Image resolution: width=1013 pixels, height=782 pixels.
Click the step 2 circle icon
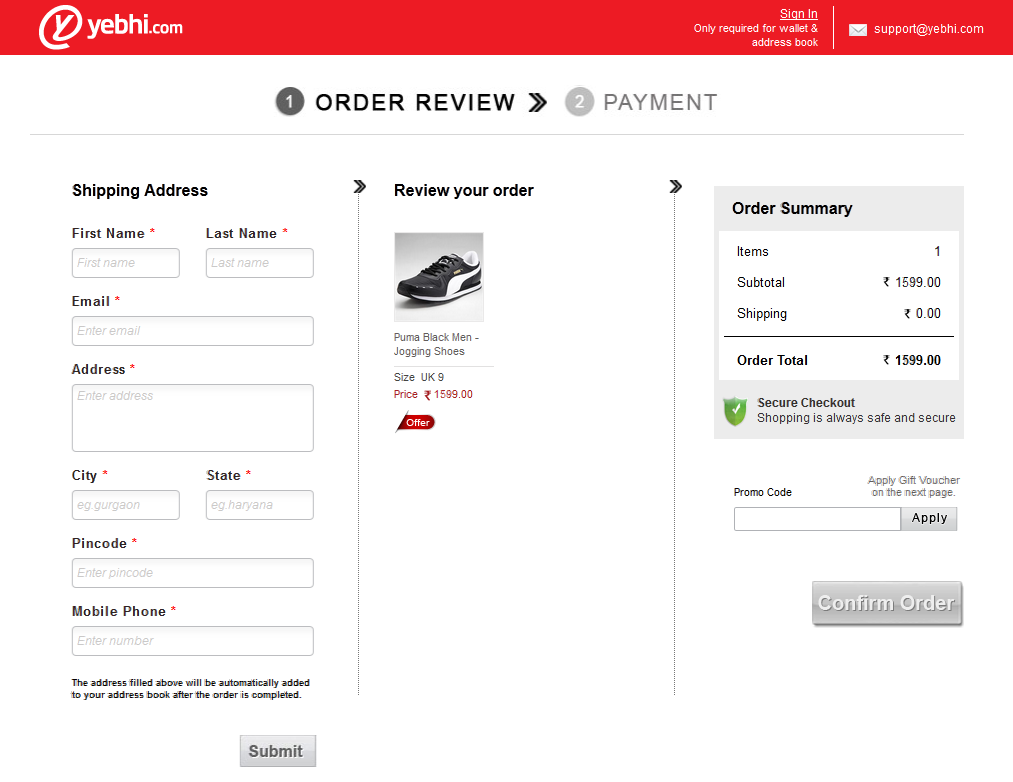pyautogui.click(x=580, y=101)
